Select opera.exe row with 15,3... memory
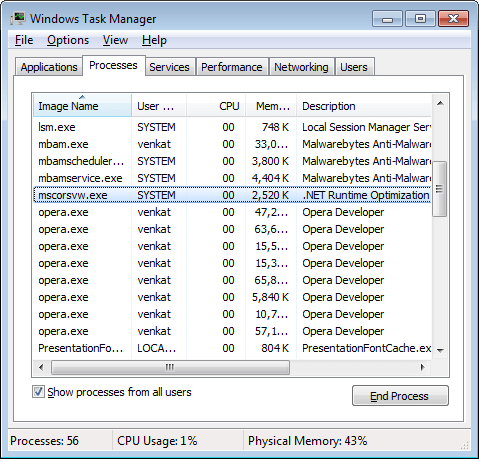This screenshot has height=459, width=479. click(232, 263)
